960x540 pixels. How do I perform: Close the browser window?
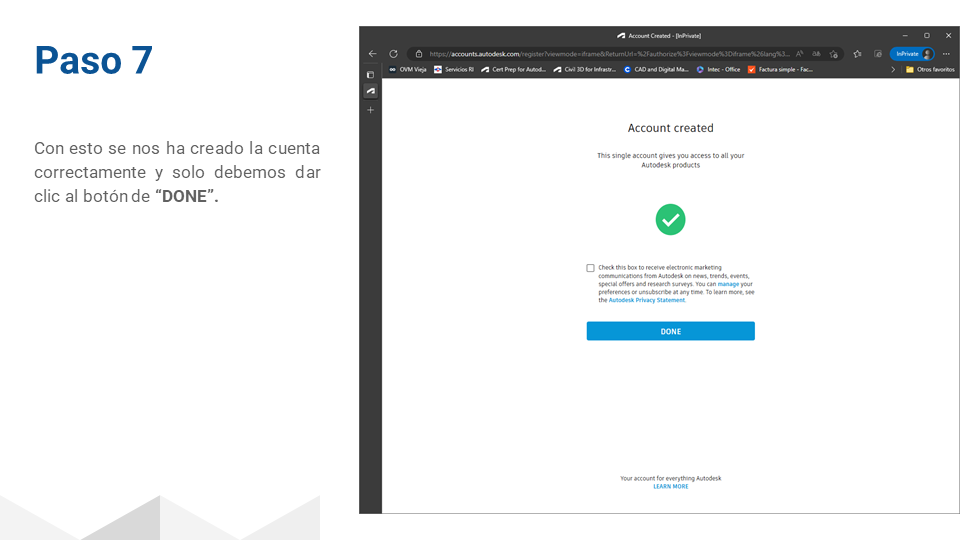point(948,36)
